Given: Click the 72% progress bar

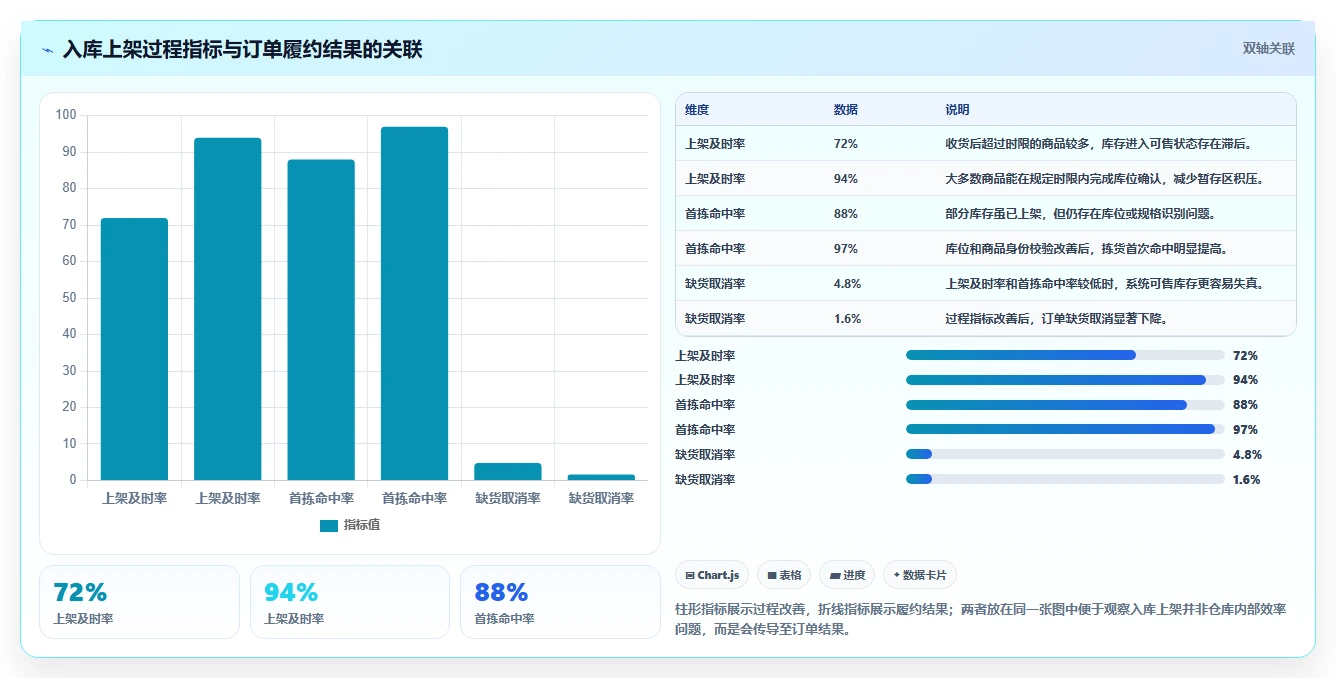Looking at the screenshot, I should [1065, 355].
